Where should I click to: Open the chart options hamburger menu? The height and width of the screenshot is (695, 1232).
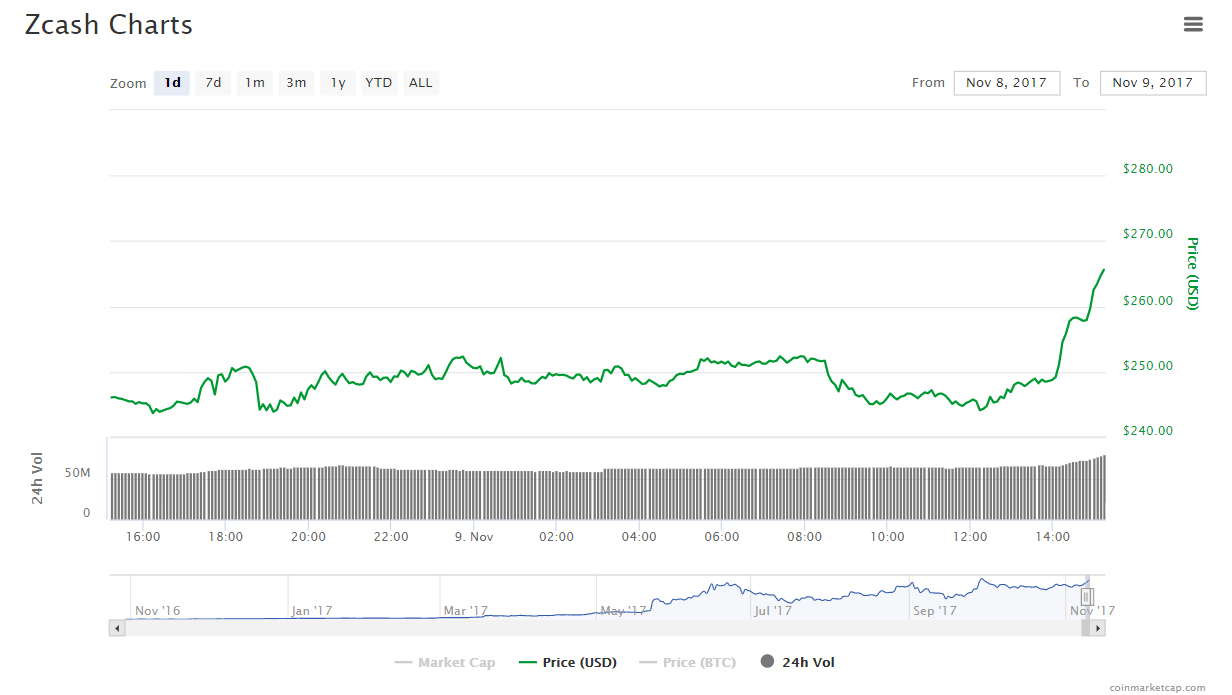click(1194, 24)
